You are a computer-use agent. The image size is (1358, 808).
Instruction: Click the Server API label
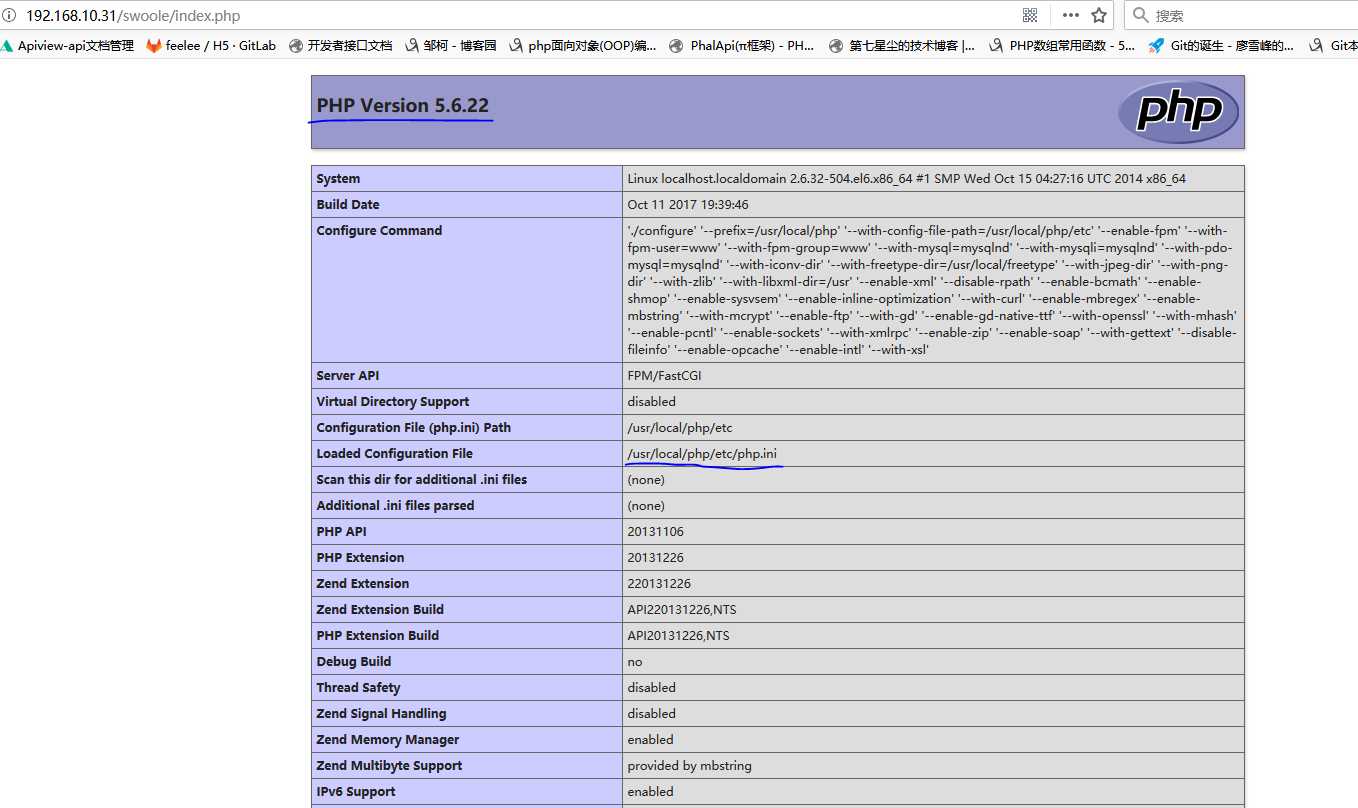click(348, 376)
